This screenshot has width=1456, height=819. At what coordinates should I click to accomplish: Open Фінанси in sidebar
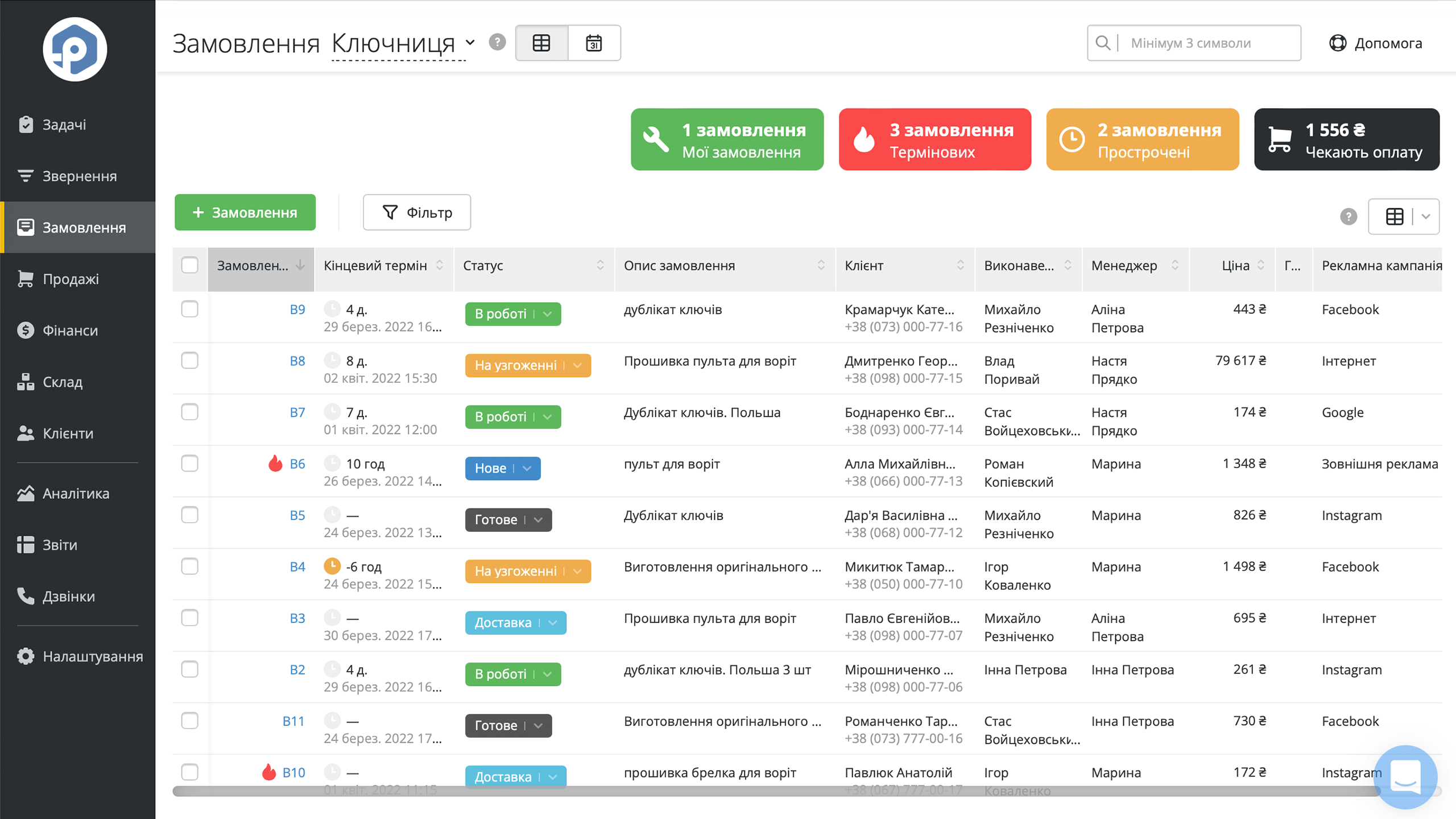coord(78,330)
